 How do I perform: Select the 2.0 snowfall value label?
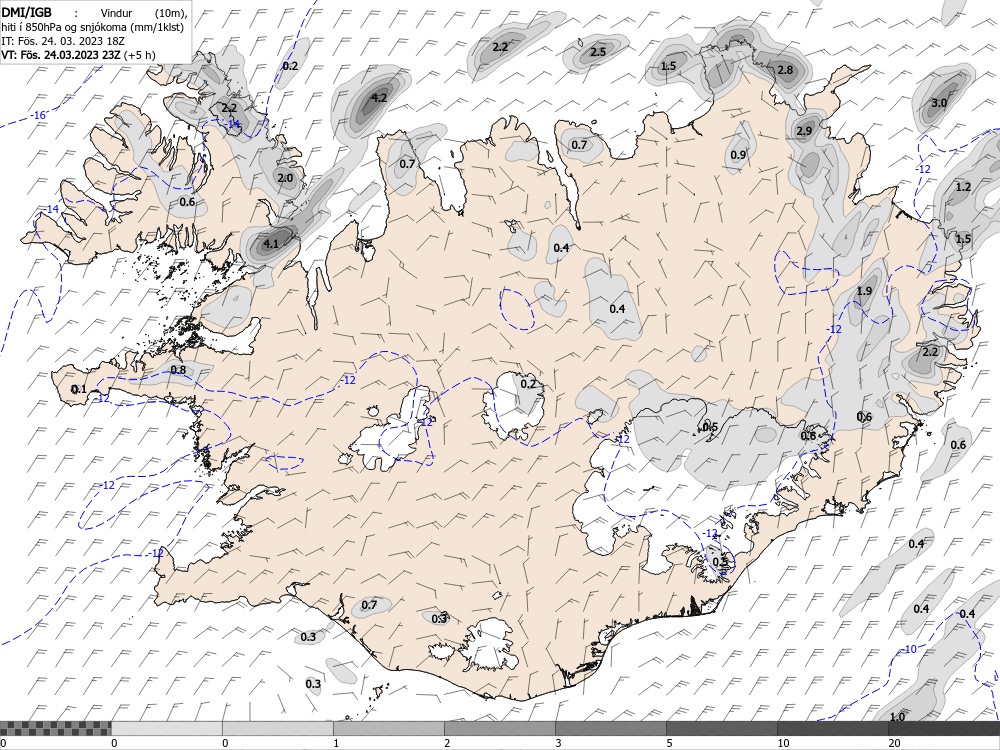pyautogui.click(x=284, y=178)
